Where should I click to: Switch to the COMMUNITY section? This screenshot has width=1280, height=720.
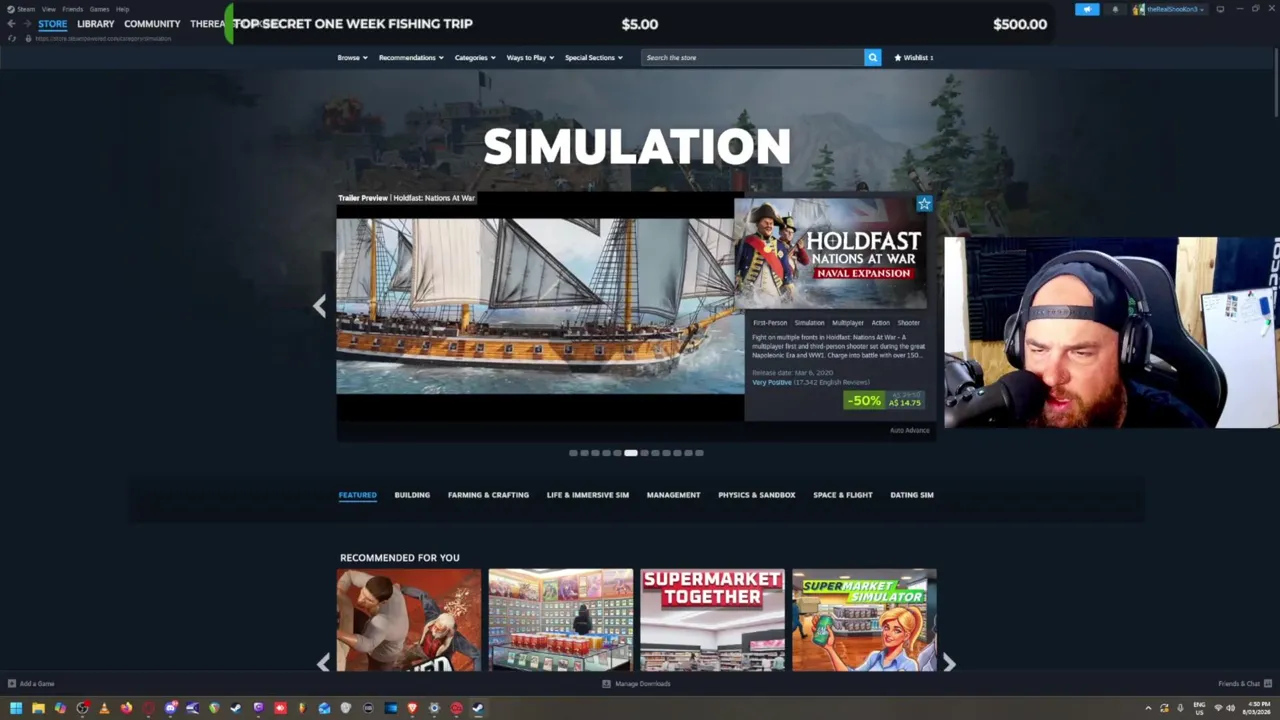152,24
